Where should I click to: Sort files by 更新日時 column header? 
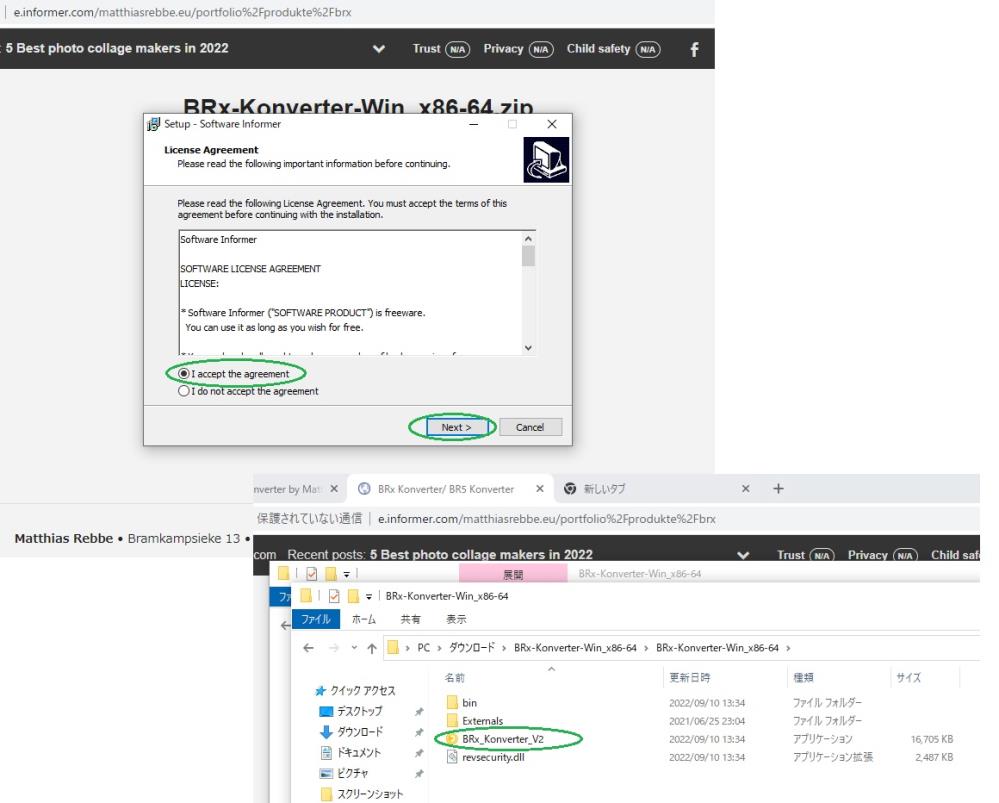[x=689, y=677]
